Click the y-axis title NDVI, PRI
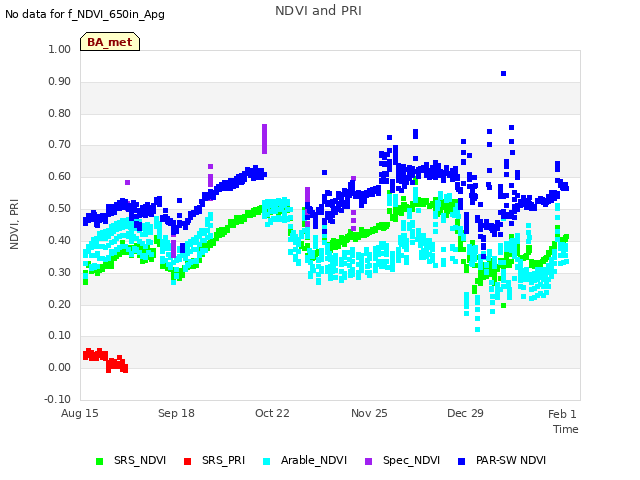 coord(14,224)
